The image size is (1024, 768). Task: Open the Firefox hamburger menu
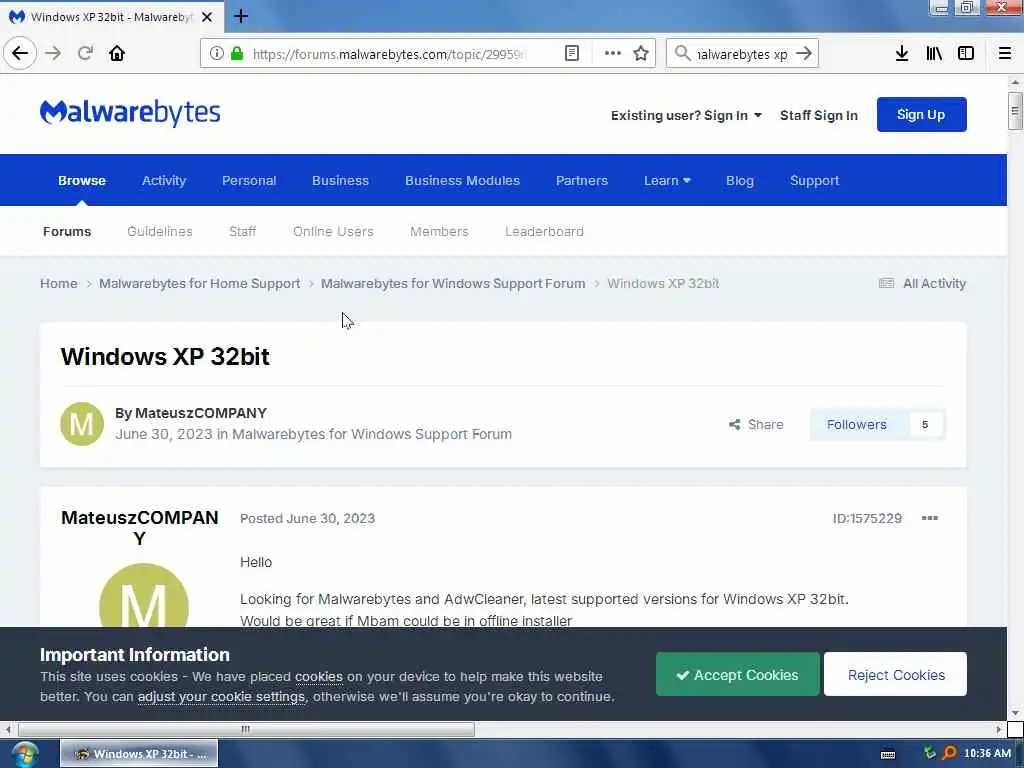click(x=1004, y=54)
